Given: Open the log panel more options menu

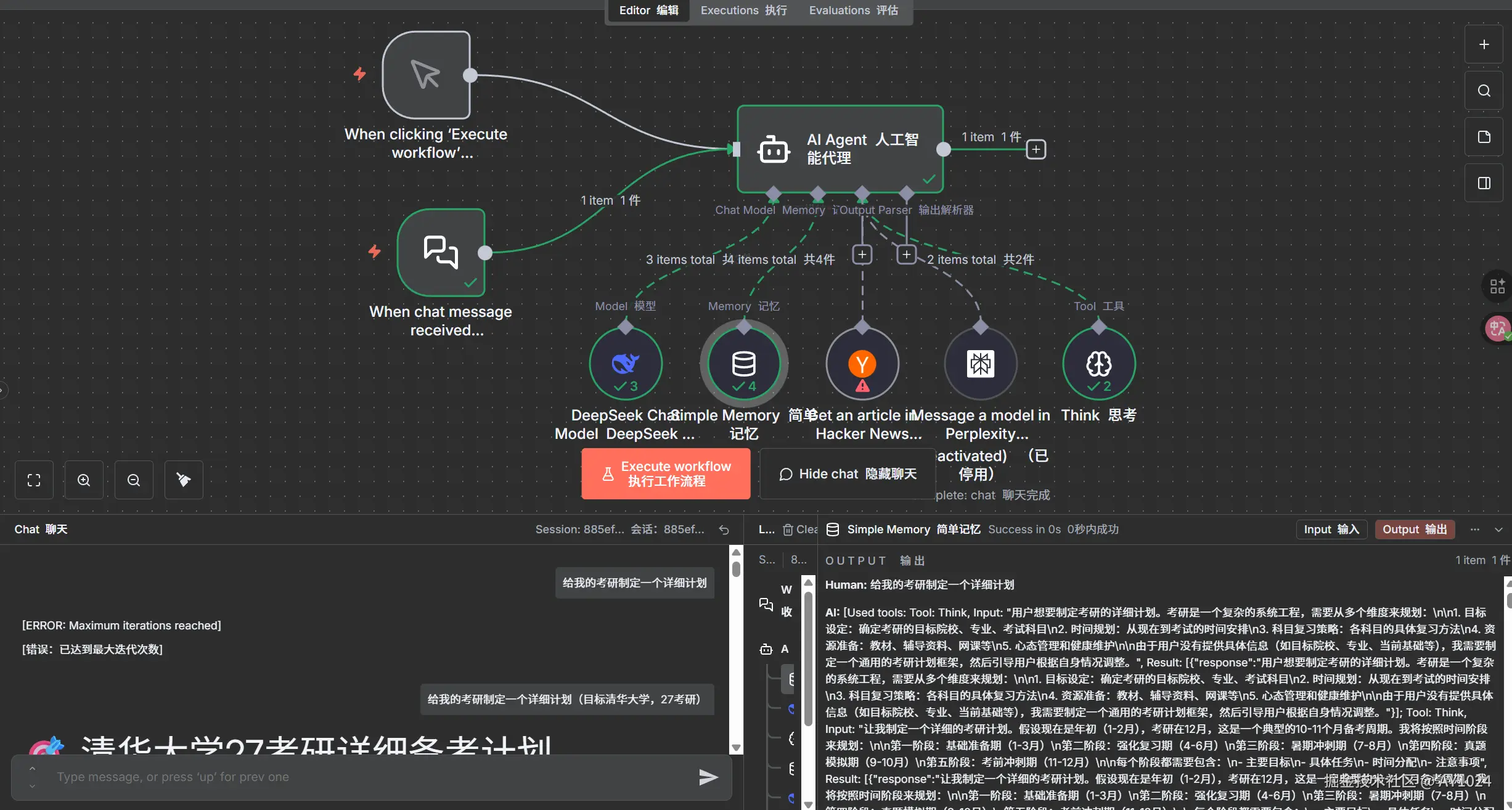Looking at the screenshot, I should pos(1474,530).
